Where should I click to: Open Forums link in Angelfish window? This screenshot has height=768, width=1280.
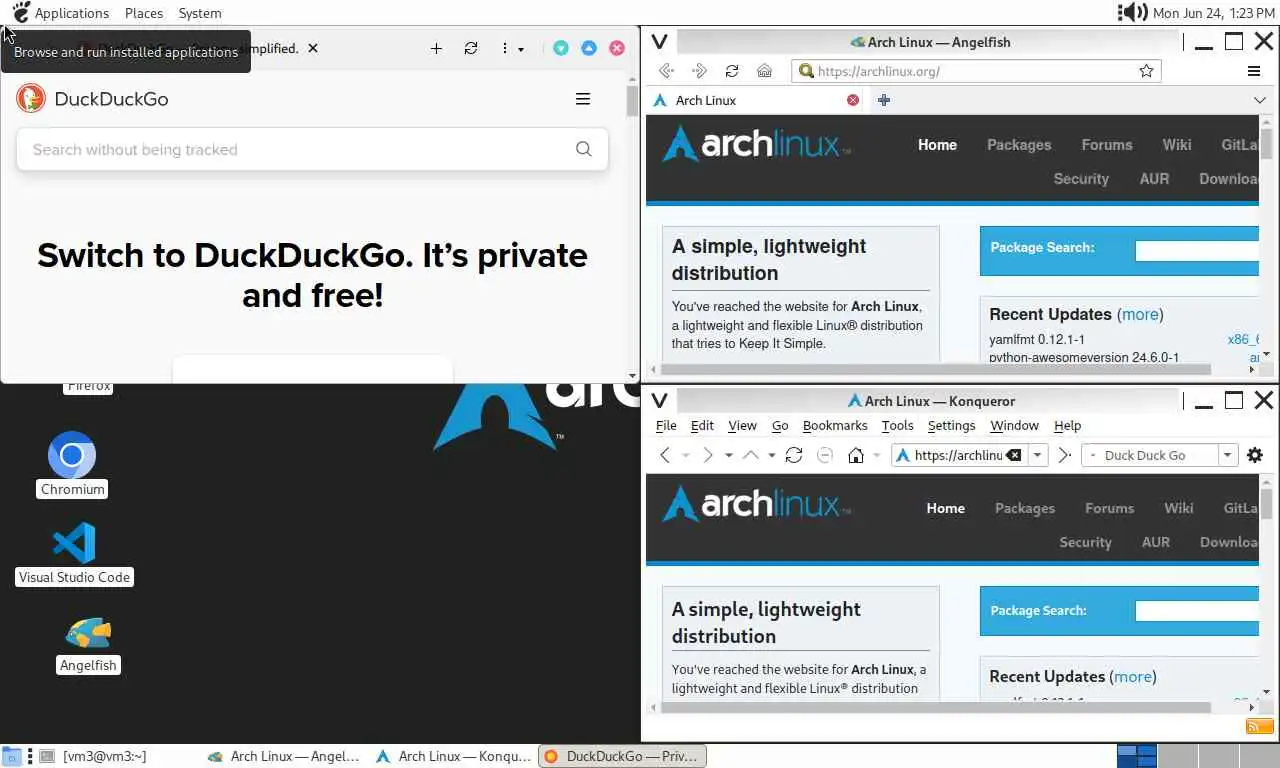[x=1107, y=145]
